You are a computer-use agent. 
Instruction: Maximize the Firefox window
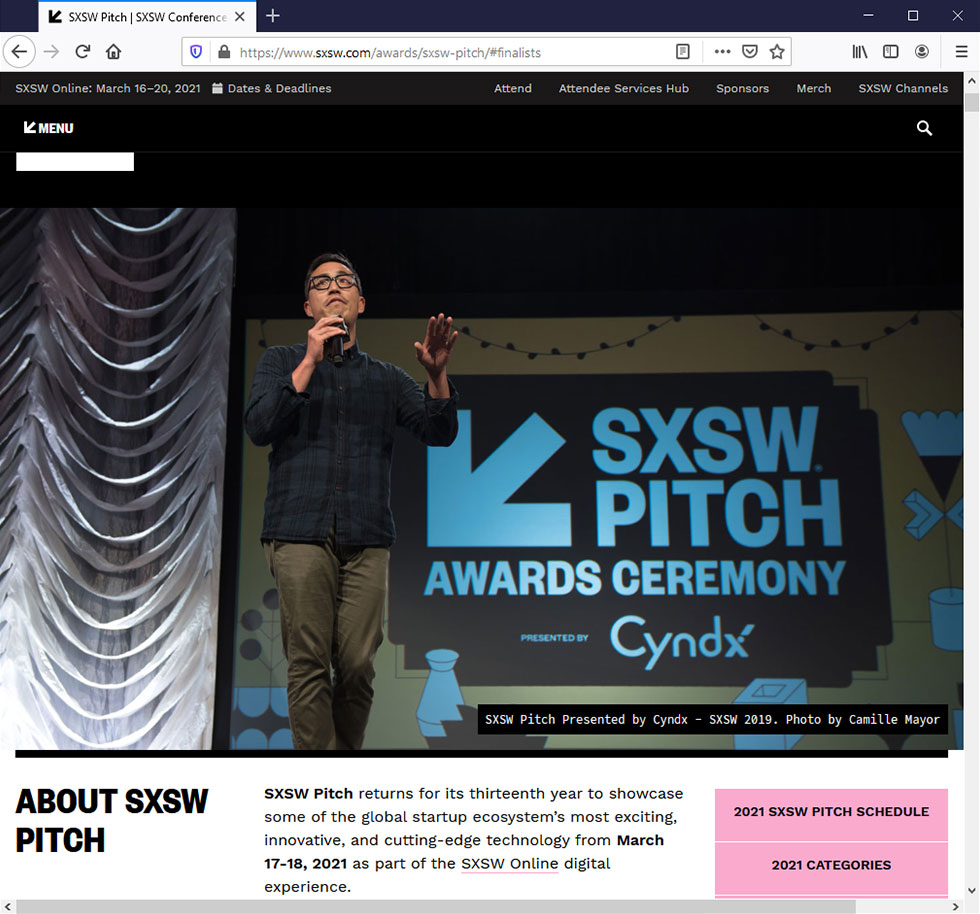click(913, 16)
